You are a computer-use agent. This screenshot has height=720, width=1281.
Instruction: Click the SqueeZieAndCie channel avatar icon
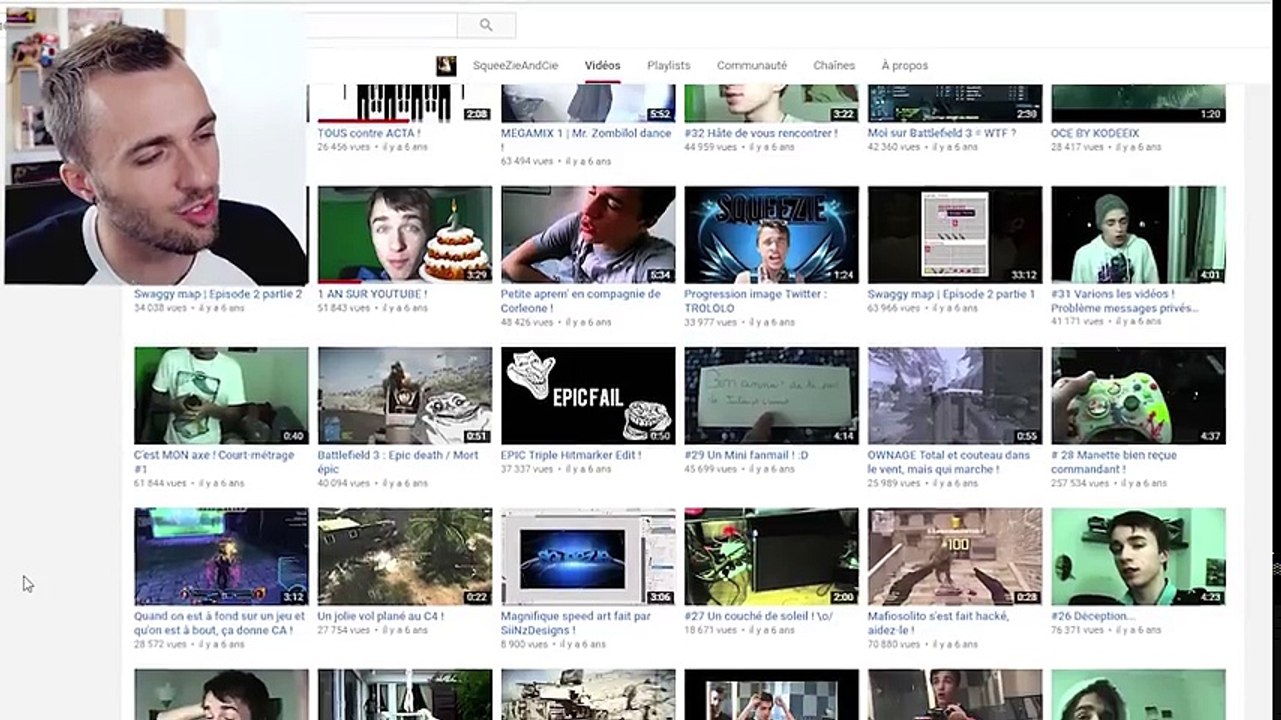tap(446, 66)
